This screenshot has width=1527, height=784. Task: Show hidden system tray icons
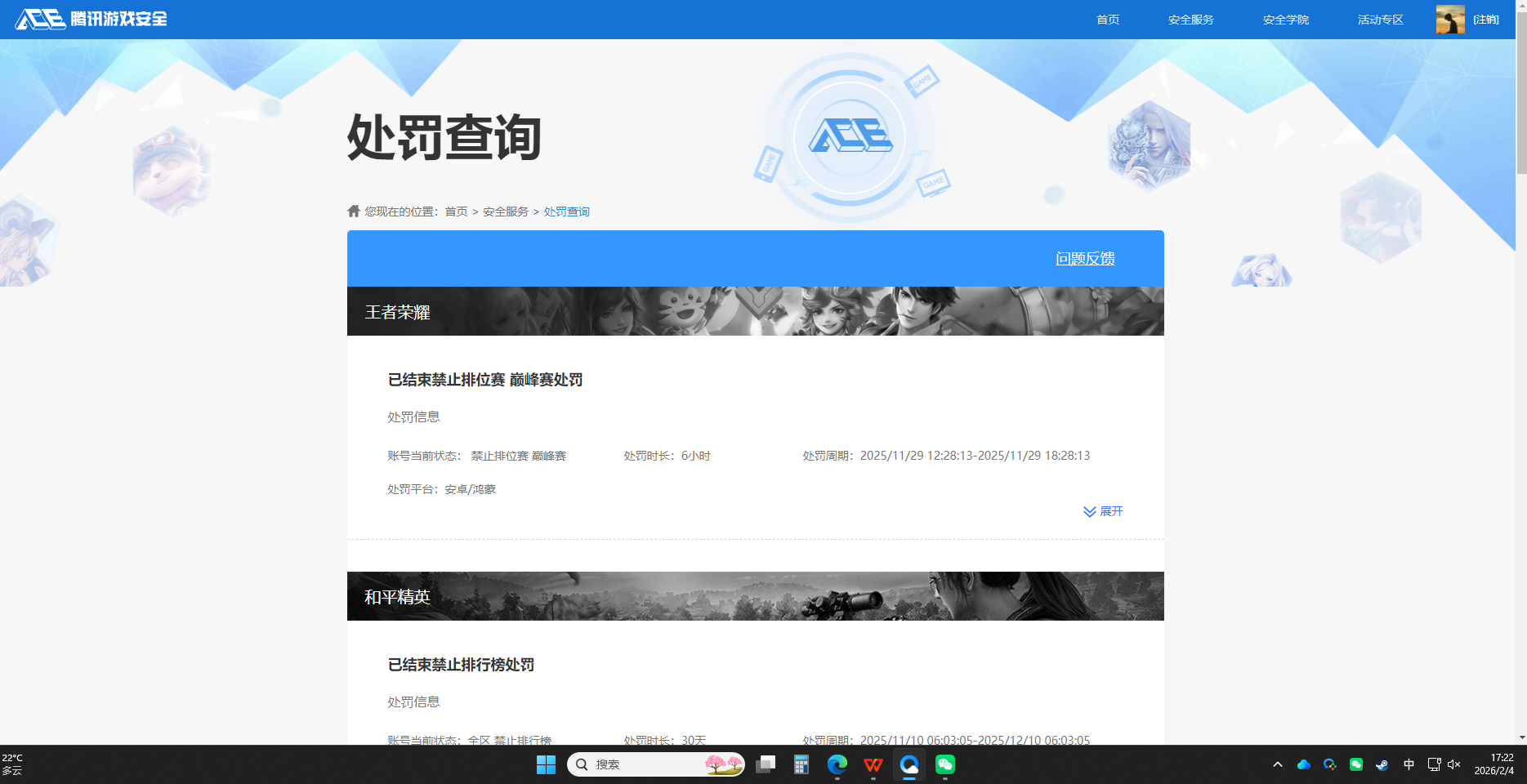point(1277,764)
